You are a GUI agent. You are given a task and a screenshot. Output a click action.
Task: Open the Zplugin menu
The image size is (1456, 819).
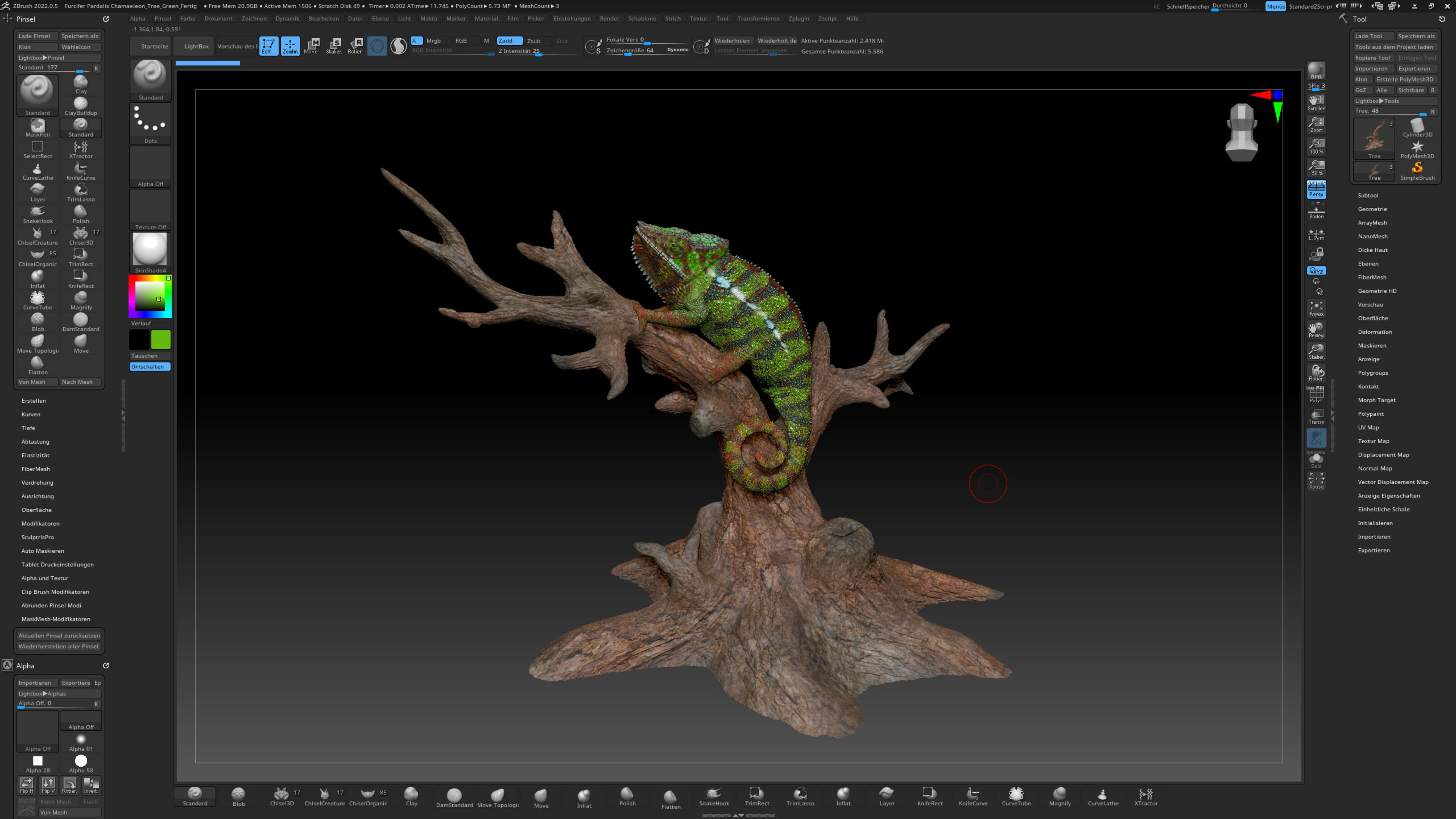799,19
